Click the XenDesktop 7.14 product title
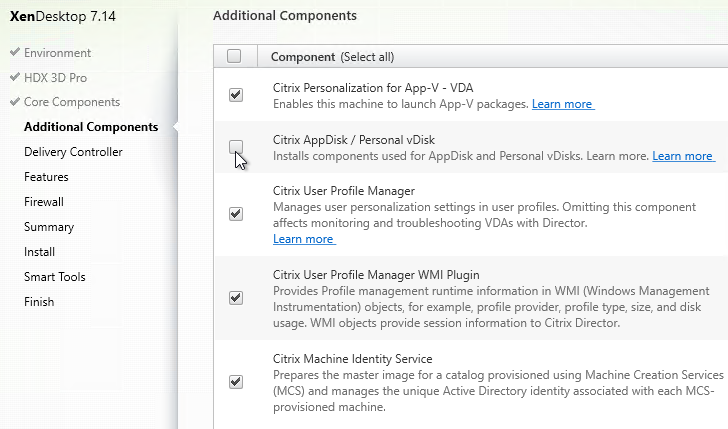The image size is (728, 429). pos(63,16)
